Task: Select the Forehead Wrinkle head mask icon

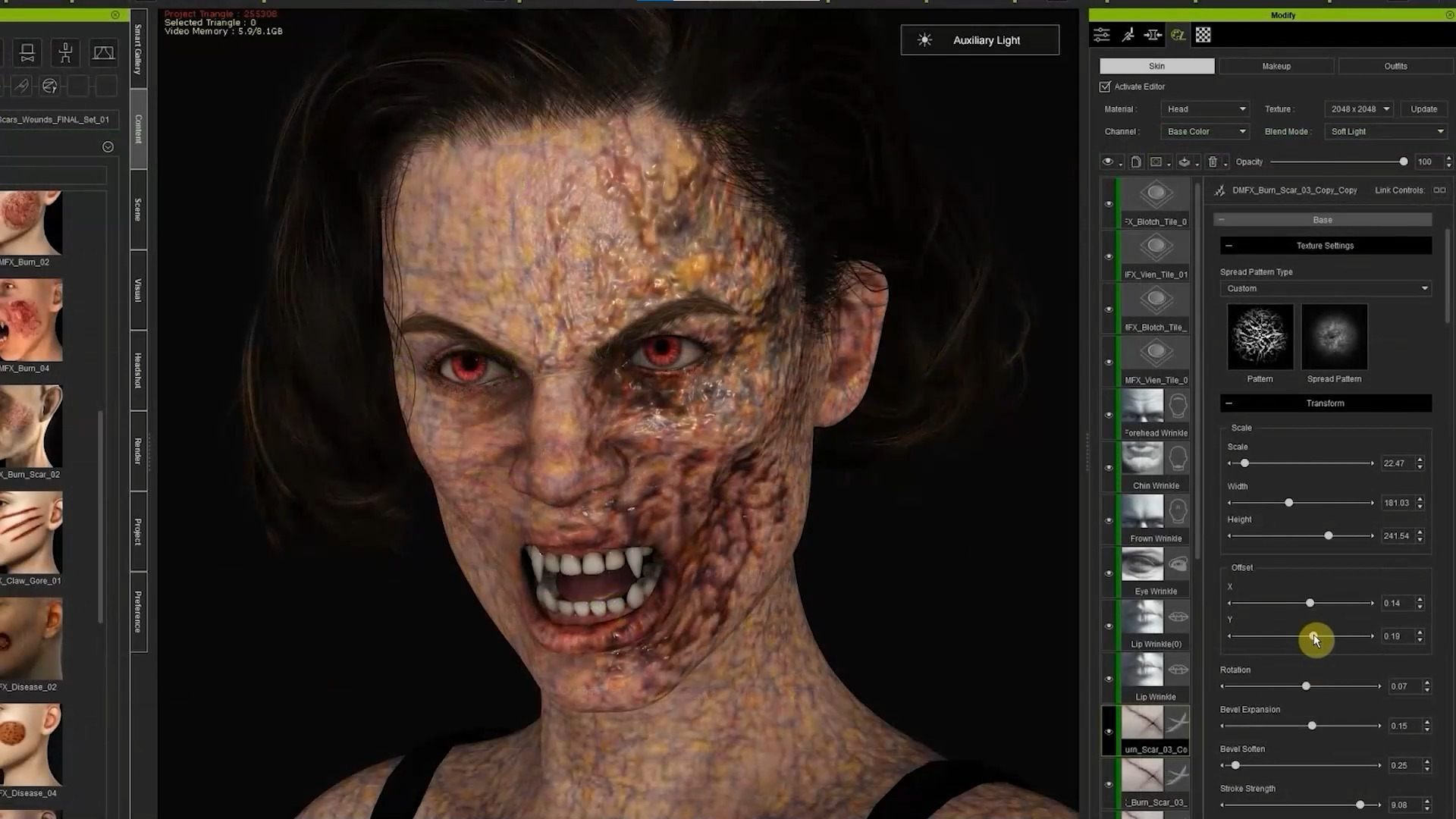Action: tap(1178, 406)
